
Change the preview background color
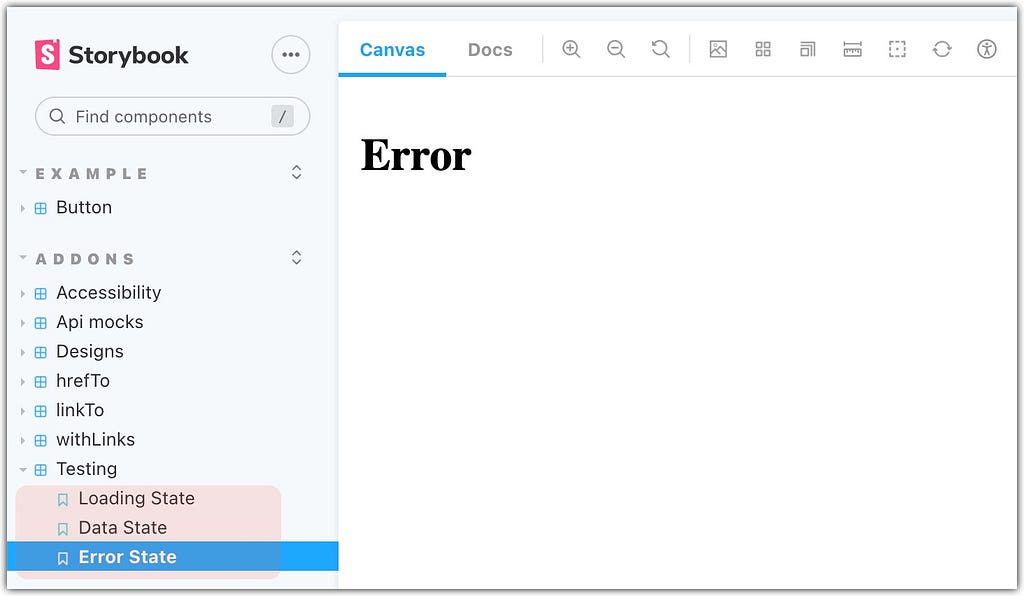[x=718, y=48]
